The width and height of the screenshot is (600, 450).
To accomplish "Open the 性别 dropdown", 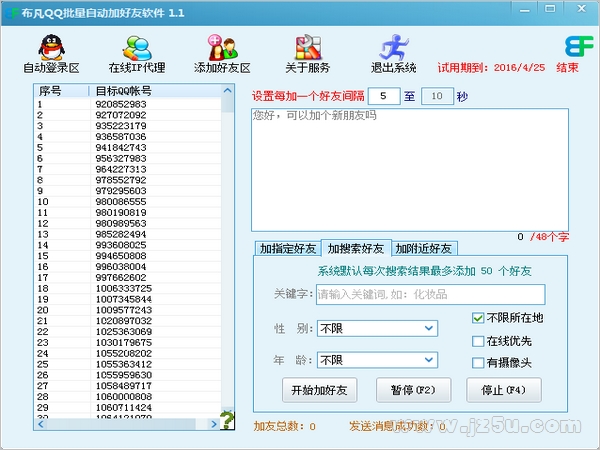I will [377, 328].
